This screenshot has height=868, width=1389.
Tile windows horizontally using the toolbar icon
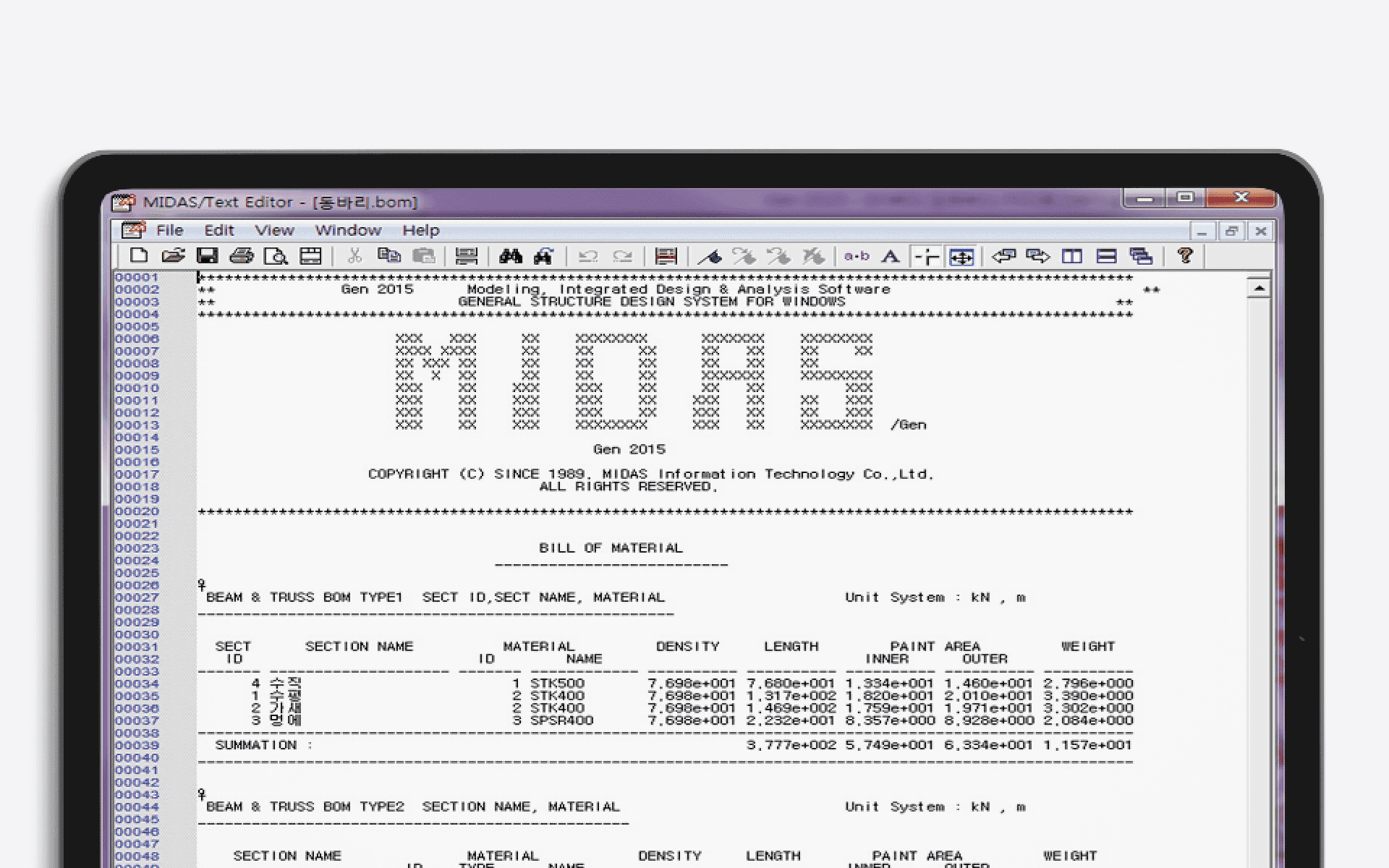click(1107, 256)
